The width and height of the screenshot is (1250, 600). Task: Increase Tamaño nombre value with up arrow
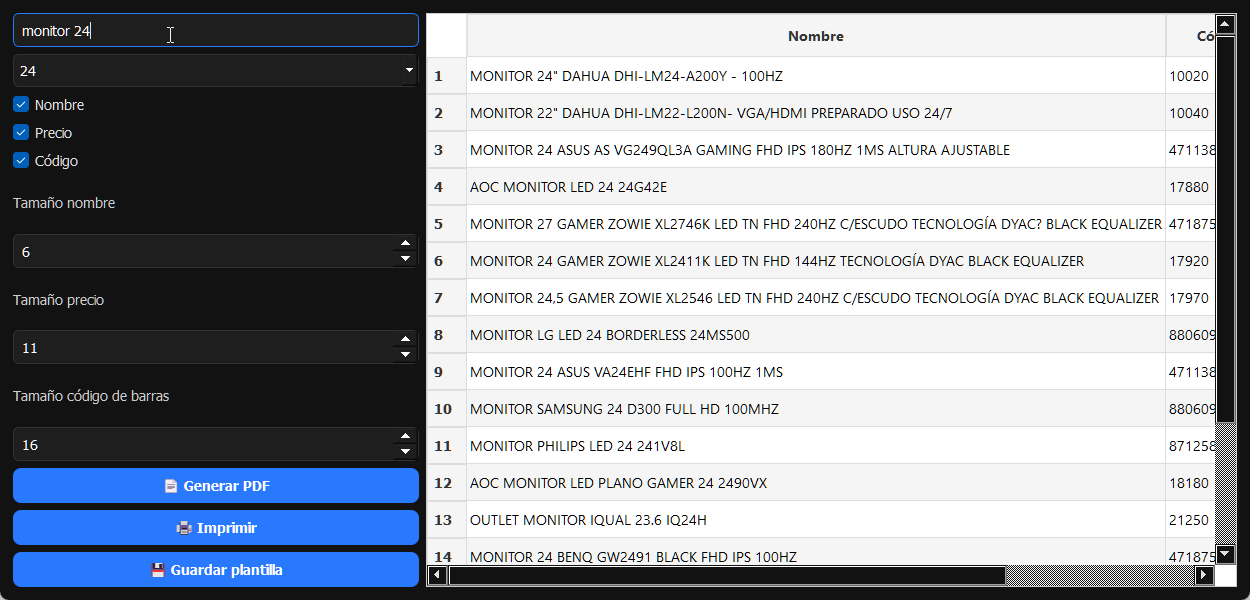click(405, 243)
